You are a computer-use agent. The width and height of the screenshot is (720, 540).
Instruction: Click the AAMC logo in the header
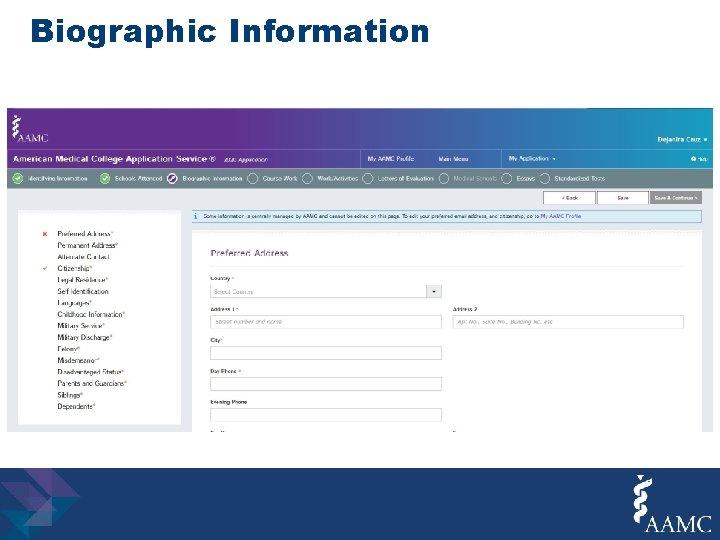tap(30, 129)
